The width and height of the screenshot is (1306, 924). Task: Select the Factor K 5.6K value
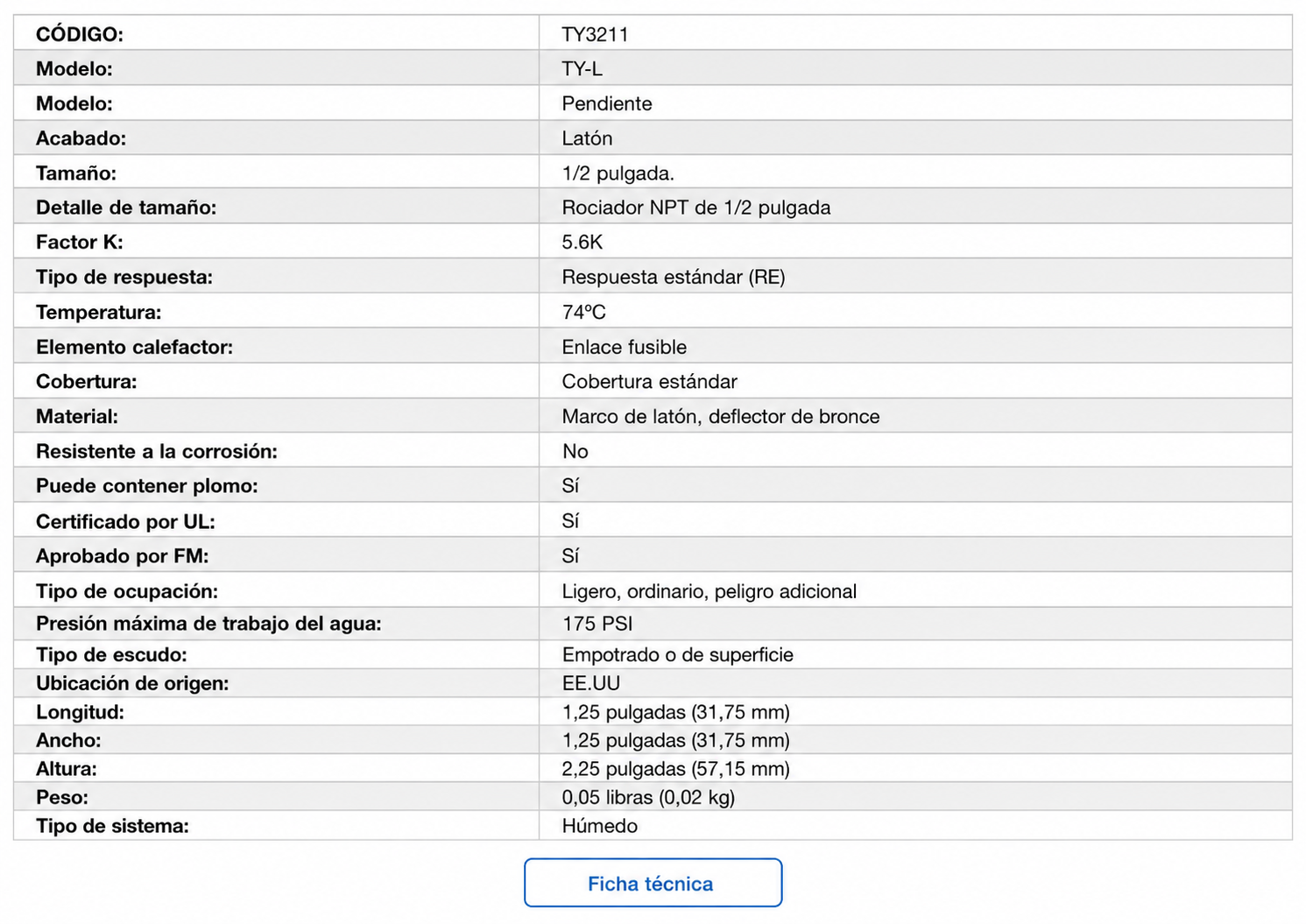point(582,242)
